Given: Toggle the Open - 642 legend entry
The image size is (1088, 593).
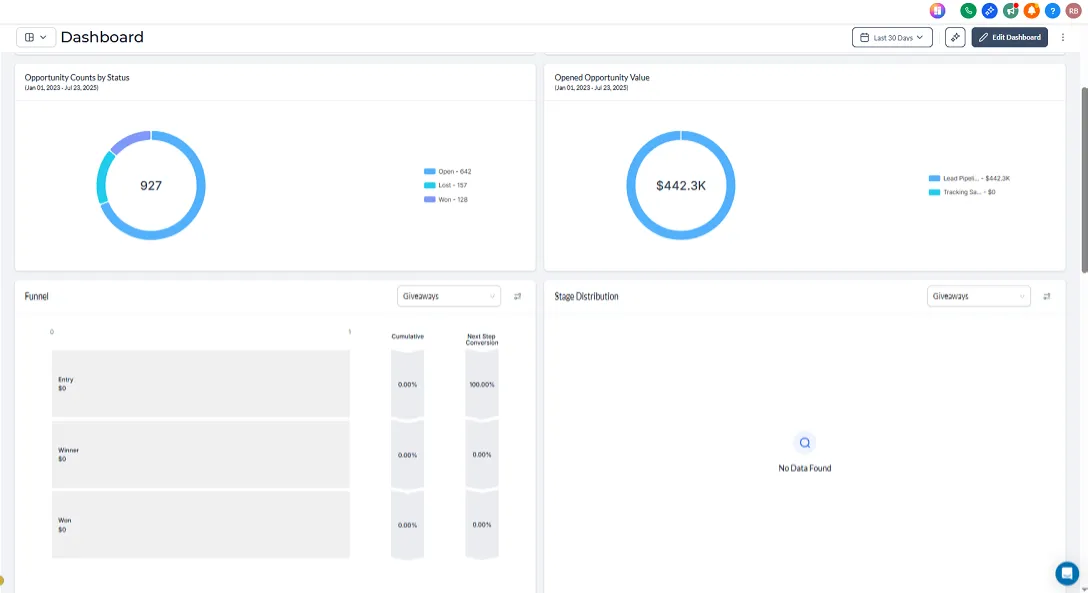Looking at the screenshot, I should point(448,171).
